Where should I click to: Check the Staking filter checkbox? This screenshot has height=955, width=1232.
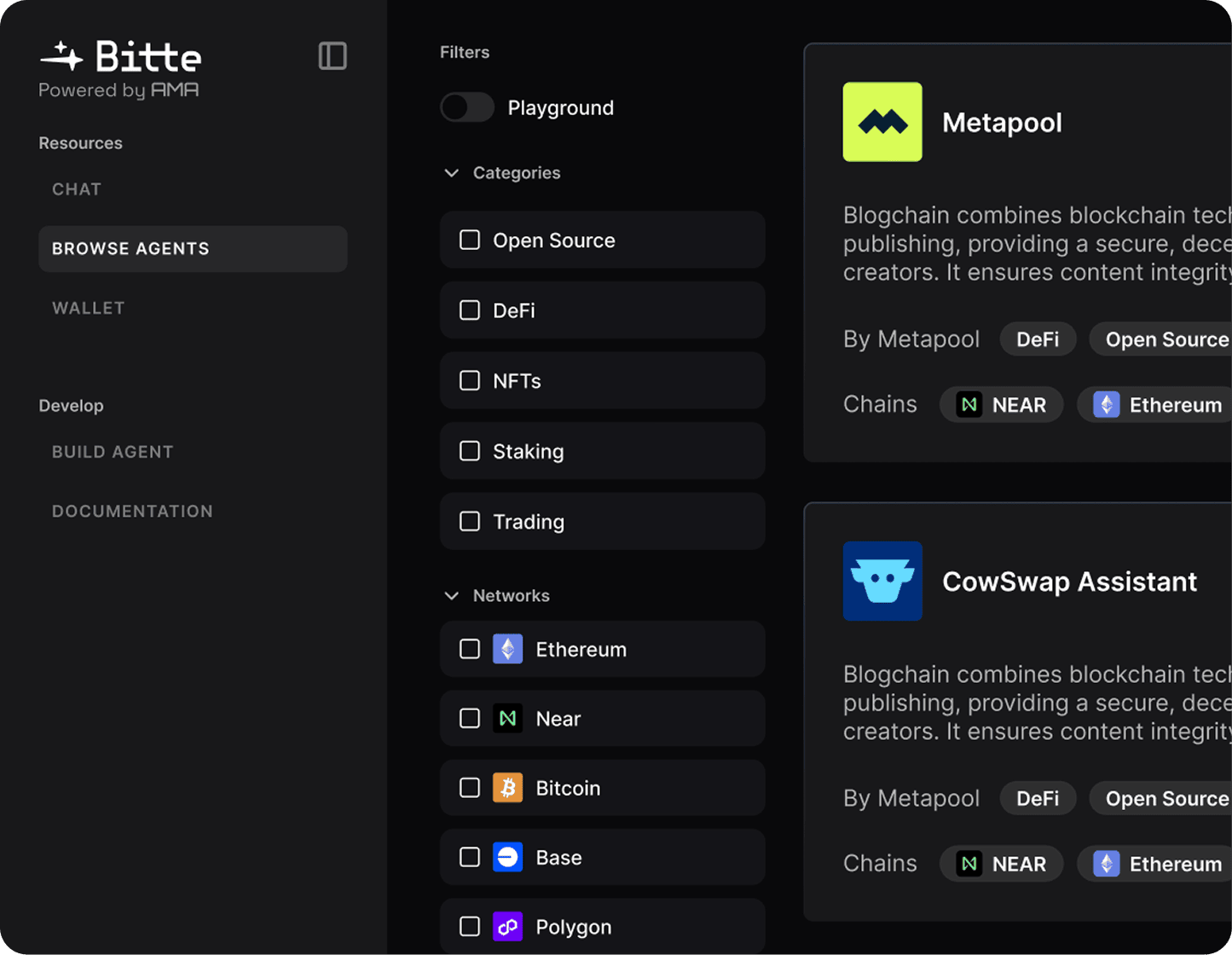469,451
